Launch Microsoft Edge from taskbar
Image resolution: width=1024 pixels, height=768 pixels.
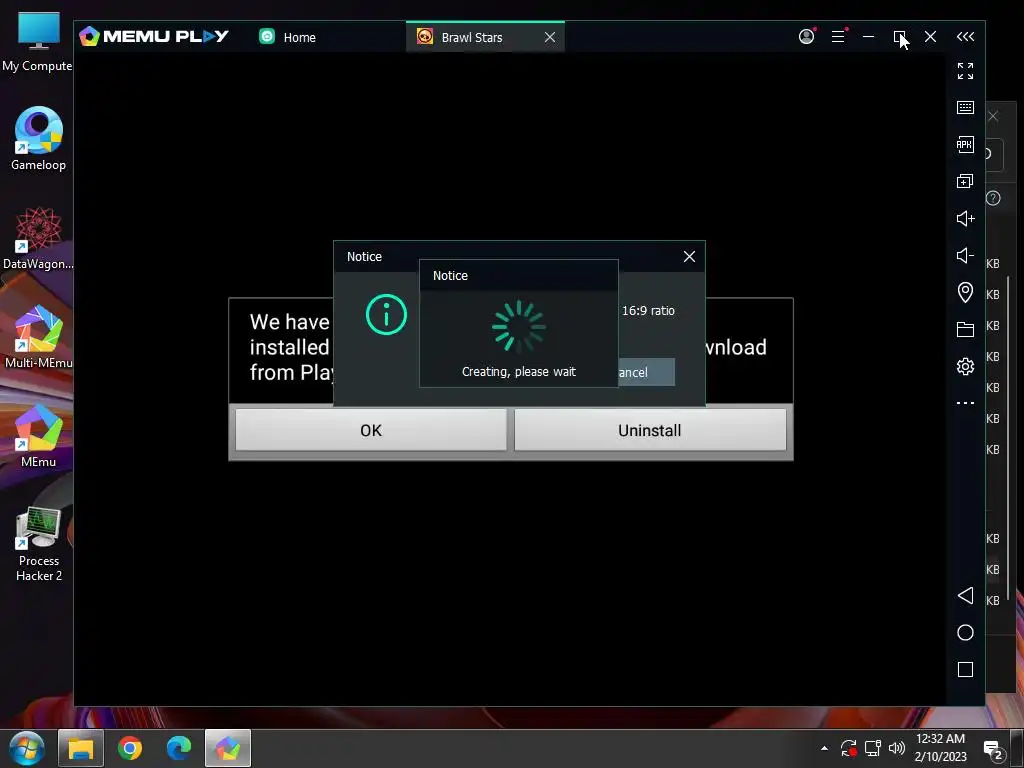click(x=179, y=748)
